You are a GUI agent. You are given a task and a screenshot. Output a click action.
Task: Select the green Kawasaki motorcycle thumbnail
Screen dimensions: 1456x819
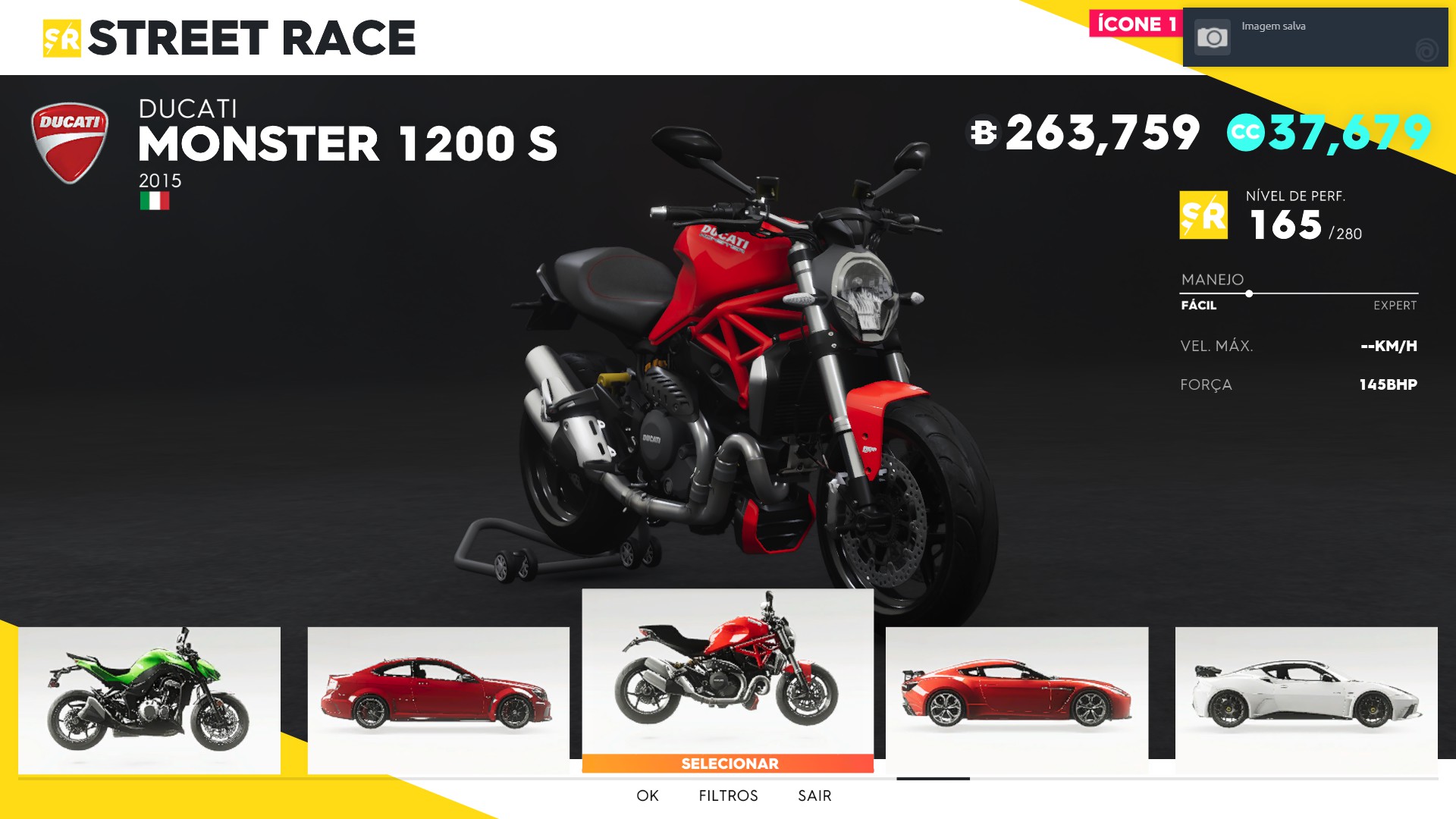click(149, 700)
